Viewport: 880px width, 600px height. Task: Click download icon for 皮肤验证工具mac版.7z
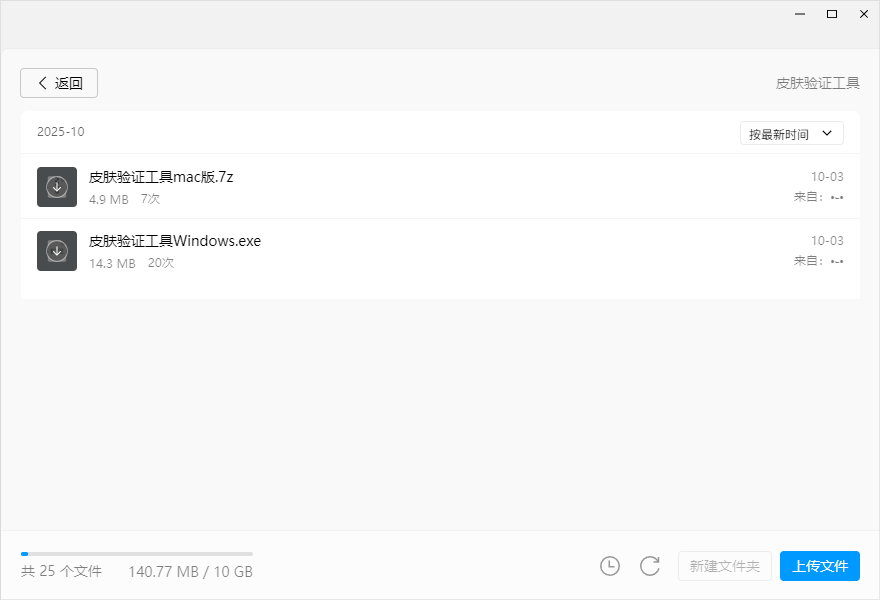pos(57,187)
